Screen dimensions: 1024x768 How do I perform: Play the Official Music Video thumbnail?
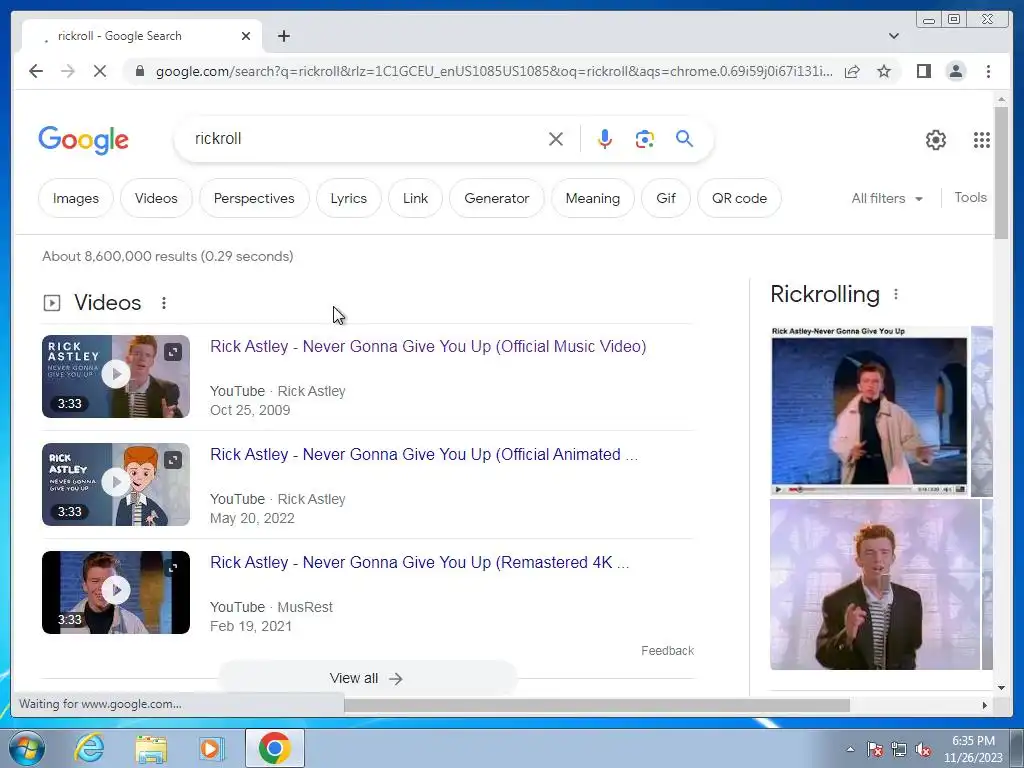coord(116,374)
